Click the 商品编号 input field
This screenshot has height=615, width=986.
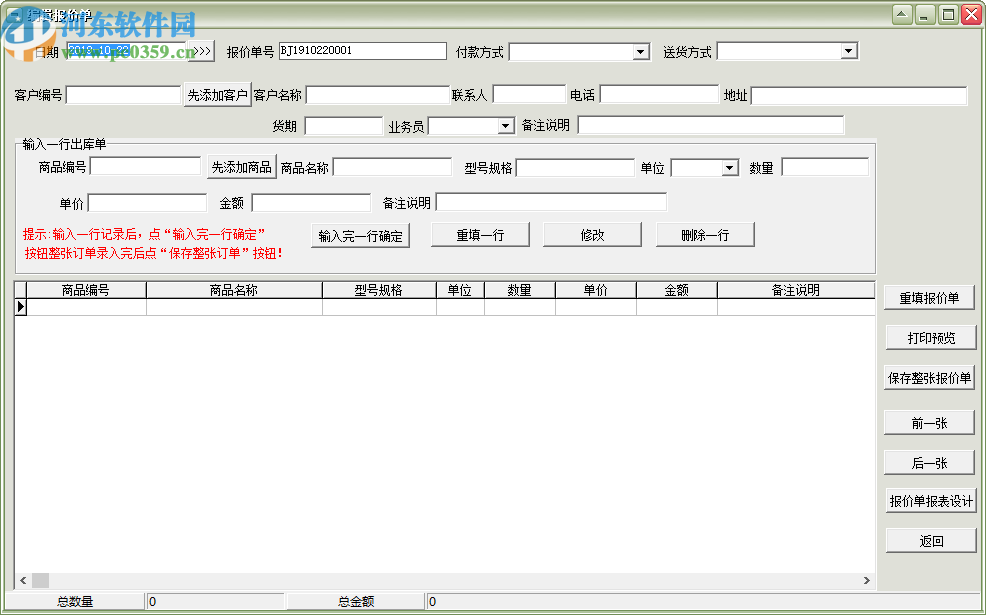[x=145, y=166]
